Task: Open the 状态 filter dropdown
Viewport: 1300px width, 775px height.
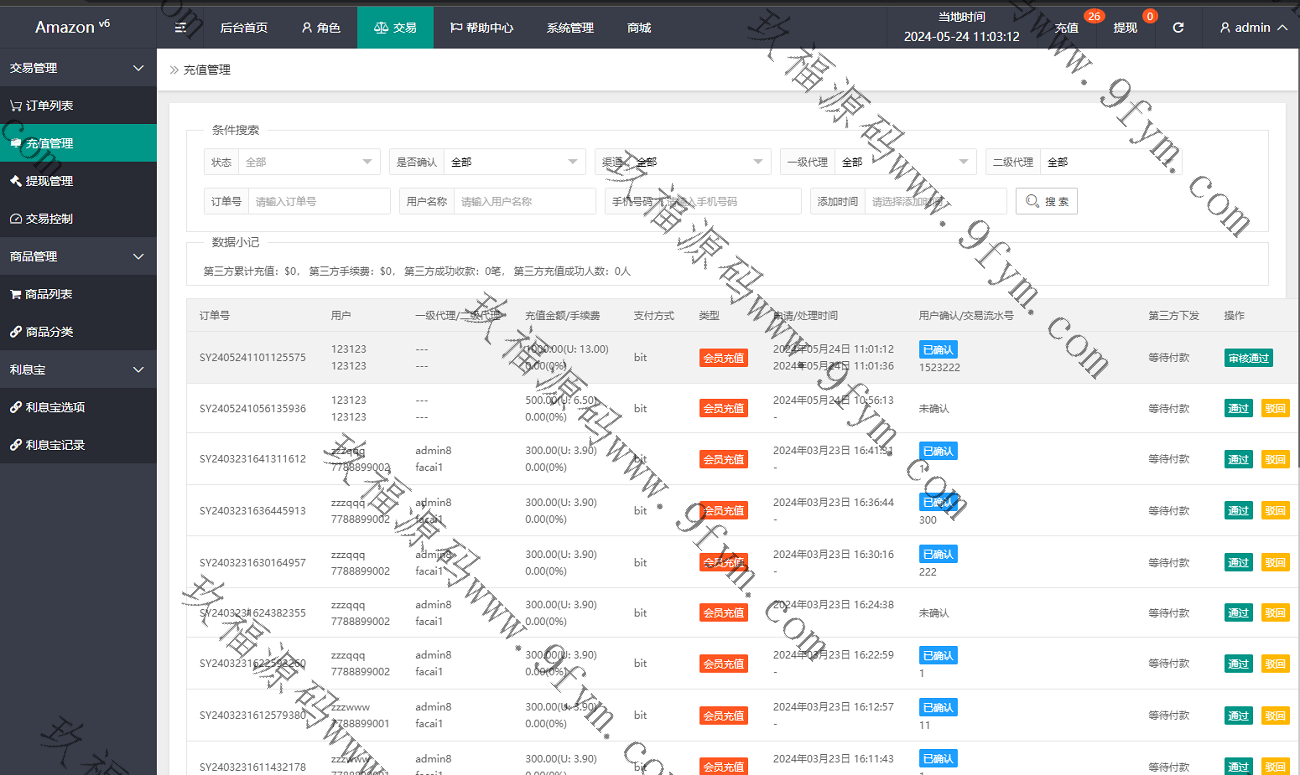Action: point(309,162)
